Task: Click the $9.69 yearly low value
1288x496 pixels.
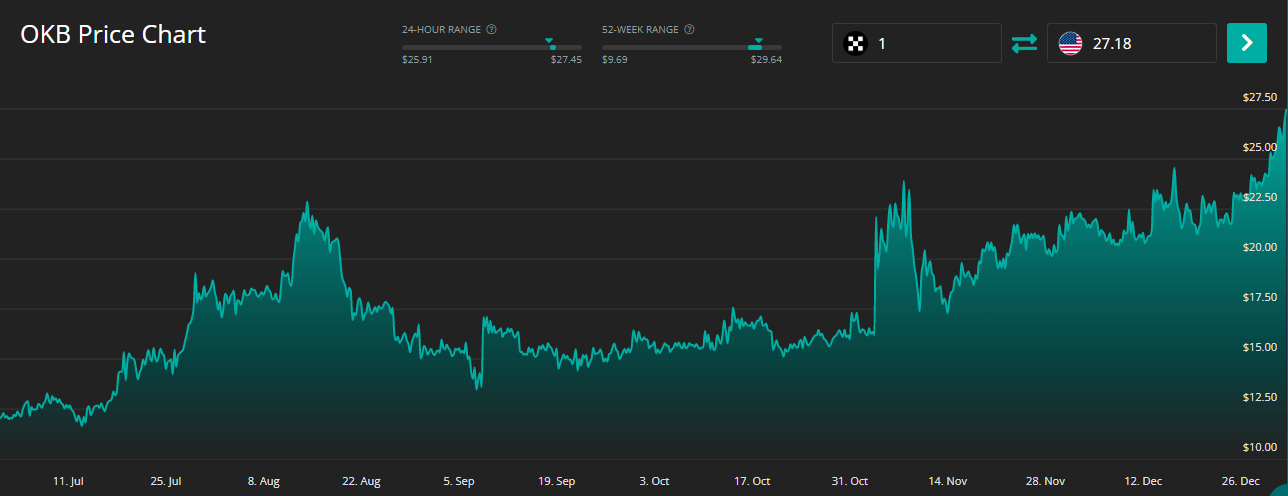Action: tap(615, 60)
